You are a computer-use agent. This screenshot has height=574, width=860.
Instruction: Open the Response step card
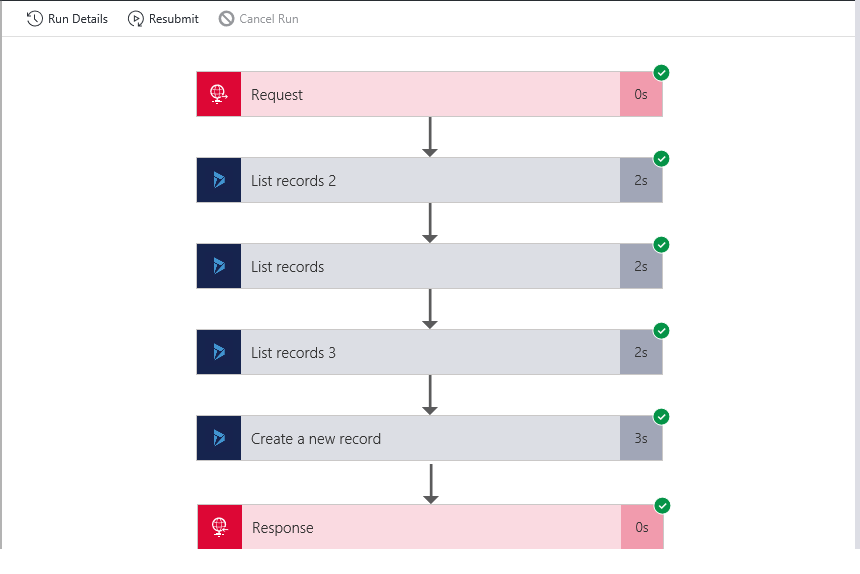click(x=431, y=527)
